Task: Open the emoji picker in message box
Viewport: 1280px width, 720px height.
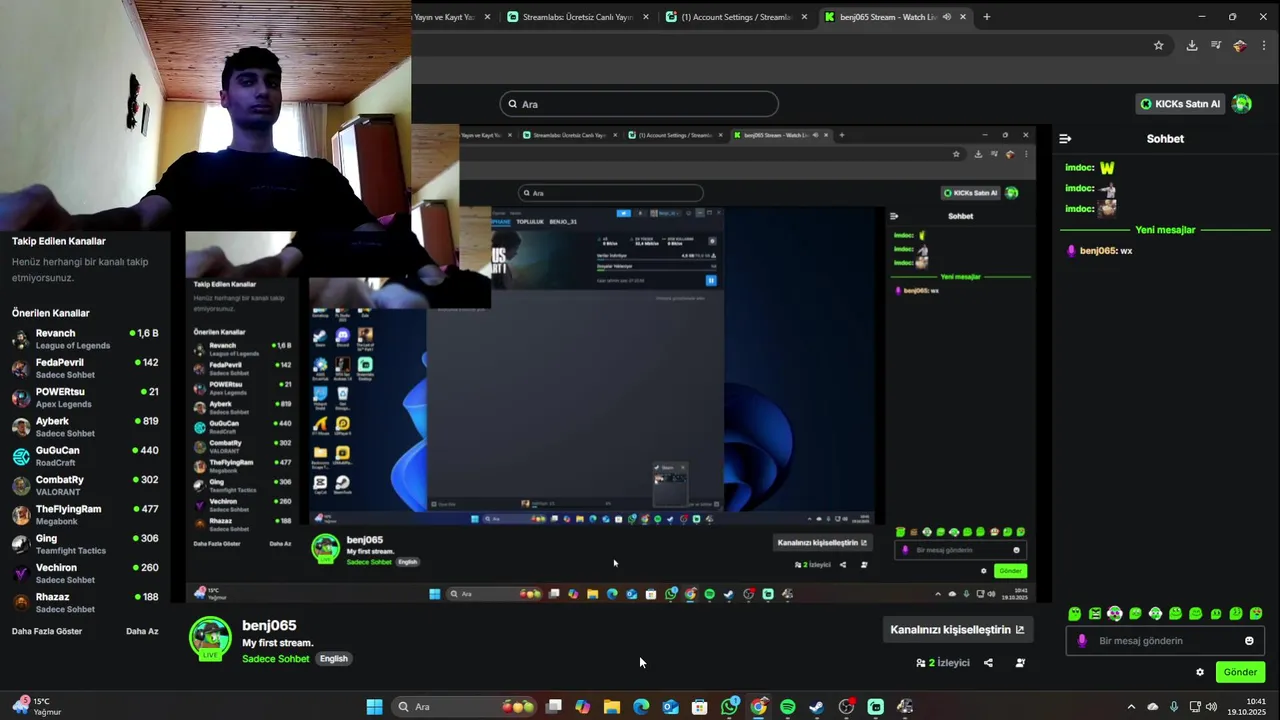Action: [x=1249, y=641]
